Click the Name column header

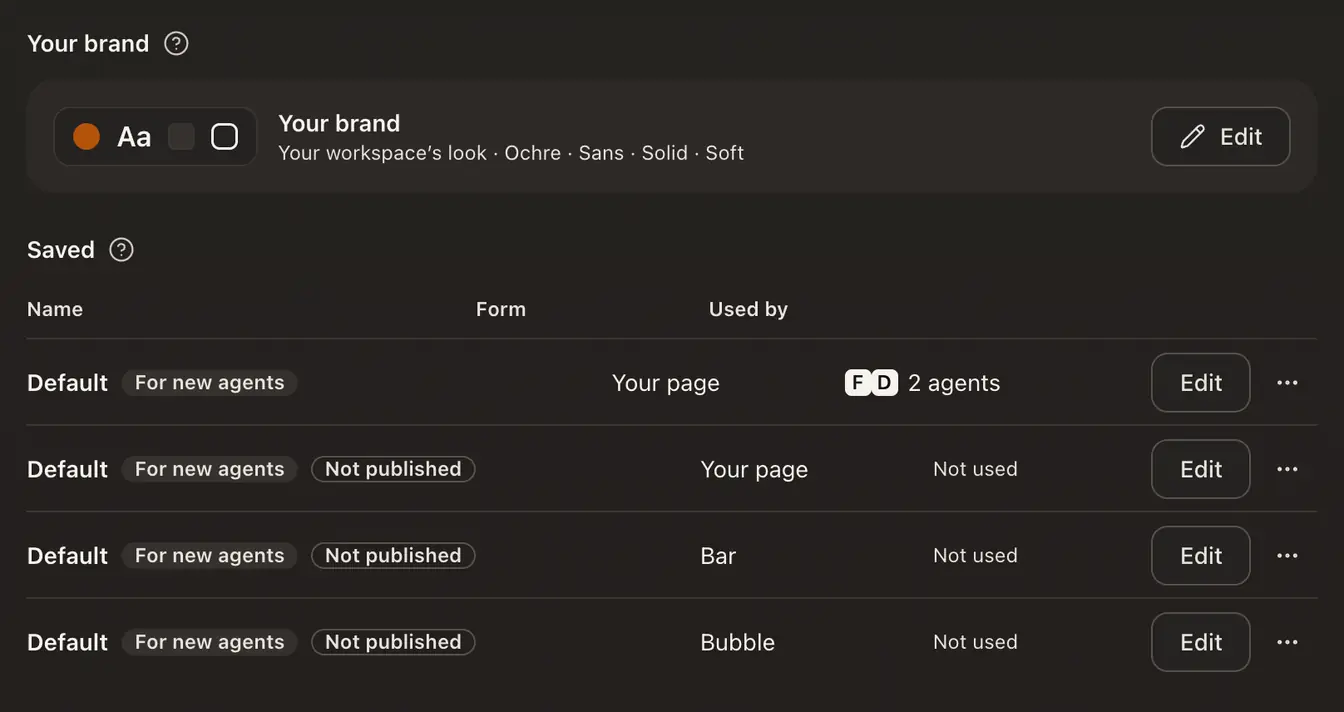tap(55, 309)
